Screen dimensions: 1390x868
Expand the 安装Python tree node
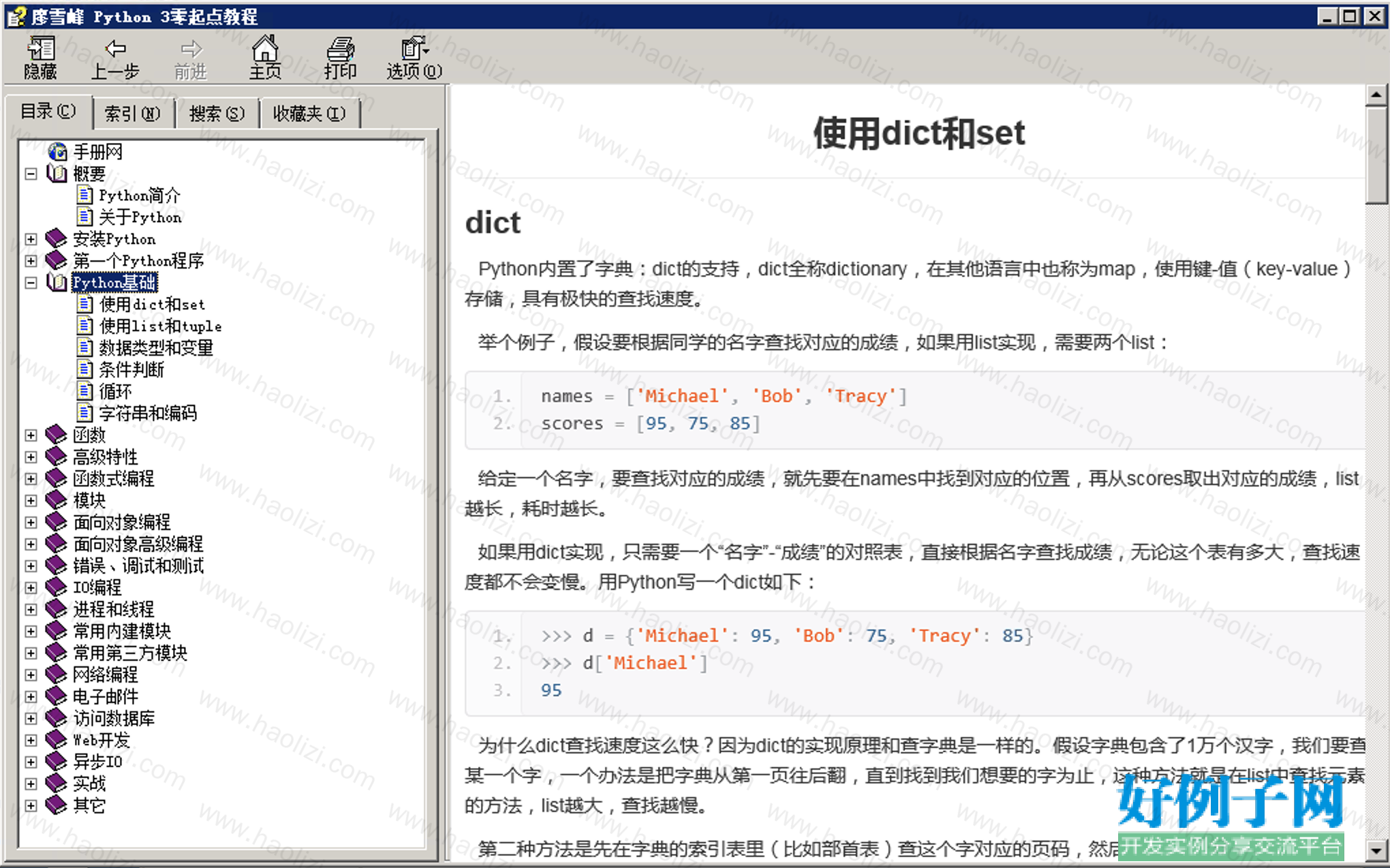(31, 239)
